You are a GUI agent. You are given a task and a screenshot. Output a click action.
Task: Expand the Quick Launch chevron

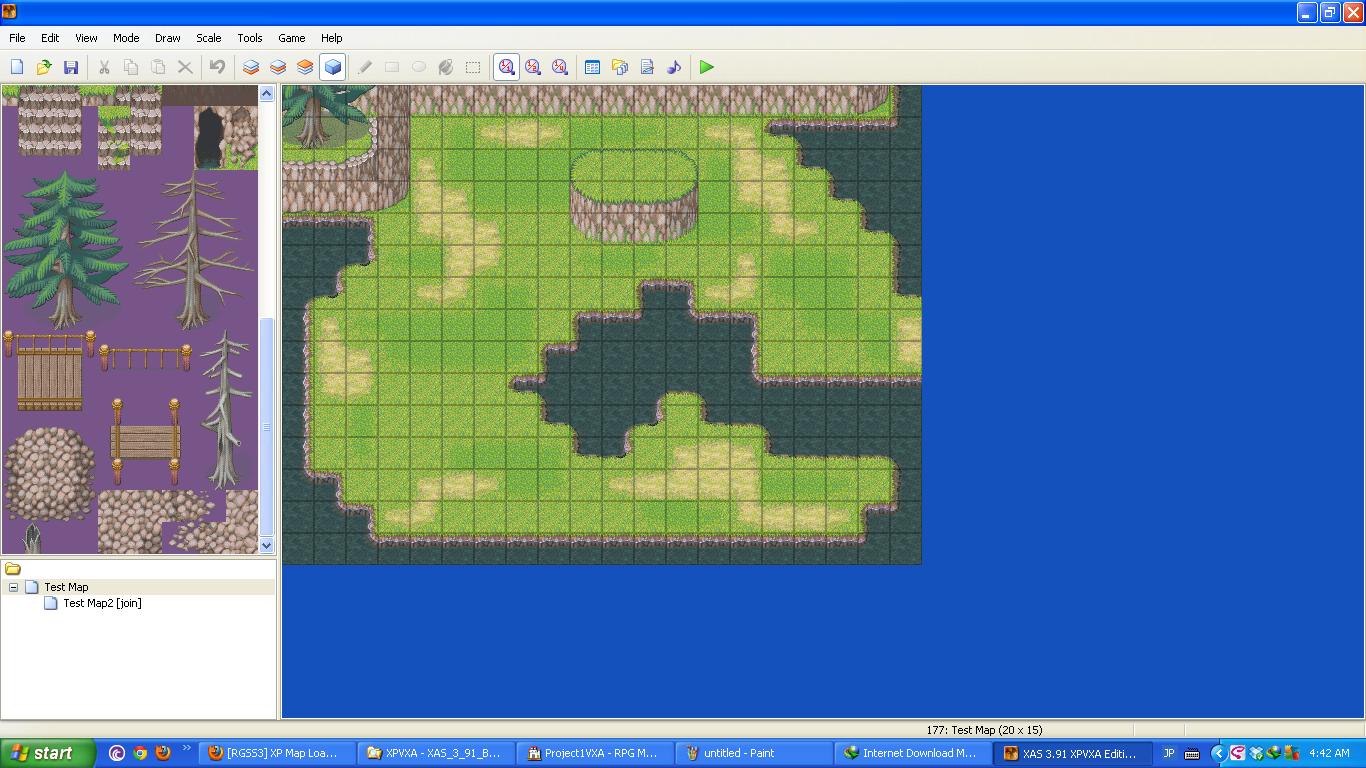coord(186,749)
